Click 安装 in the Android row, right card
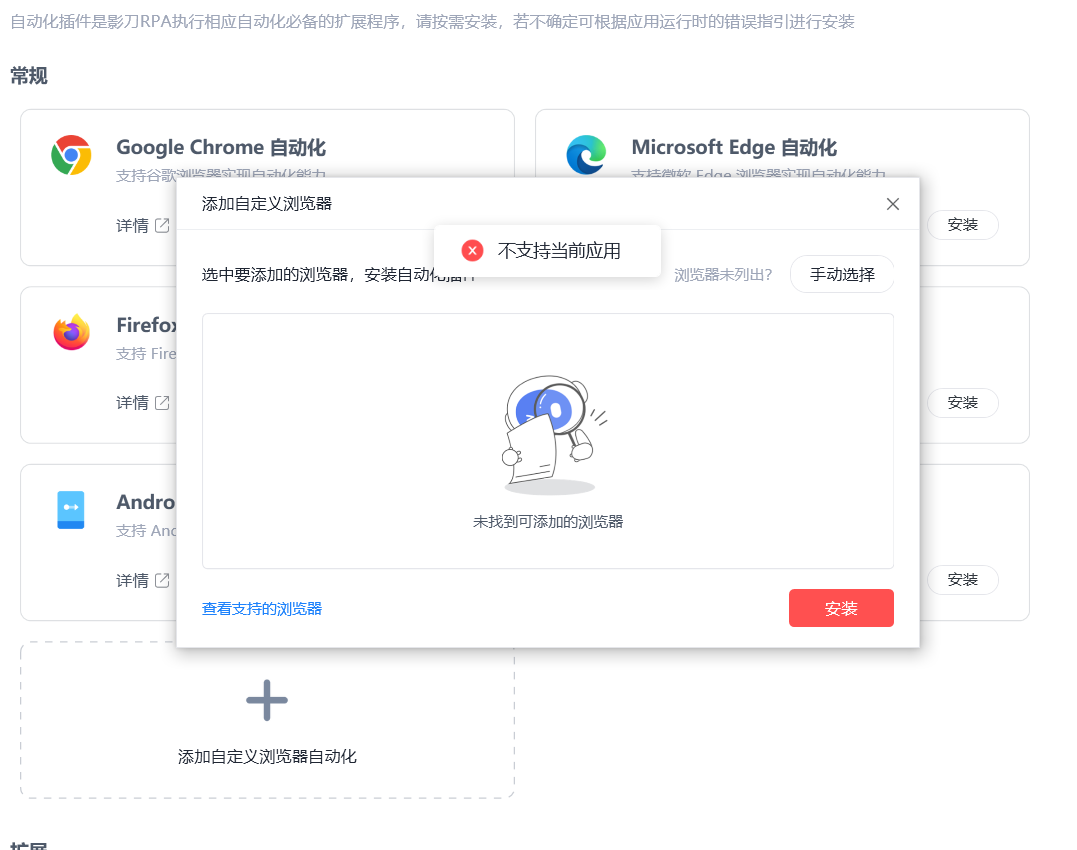 pos(962,580)
